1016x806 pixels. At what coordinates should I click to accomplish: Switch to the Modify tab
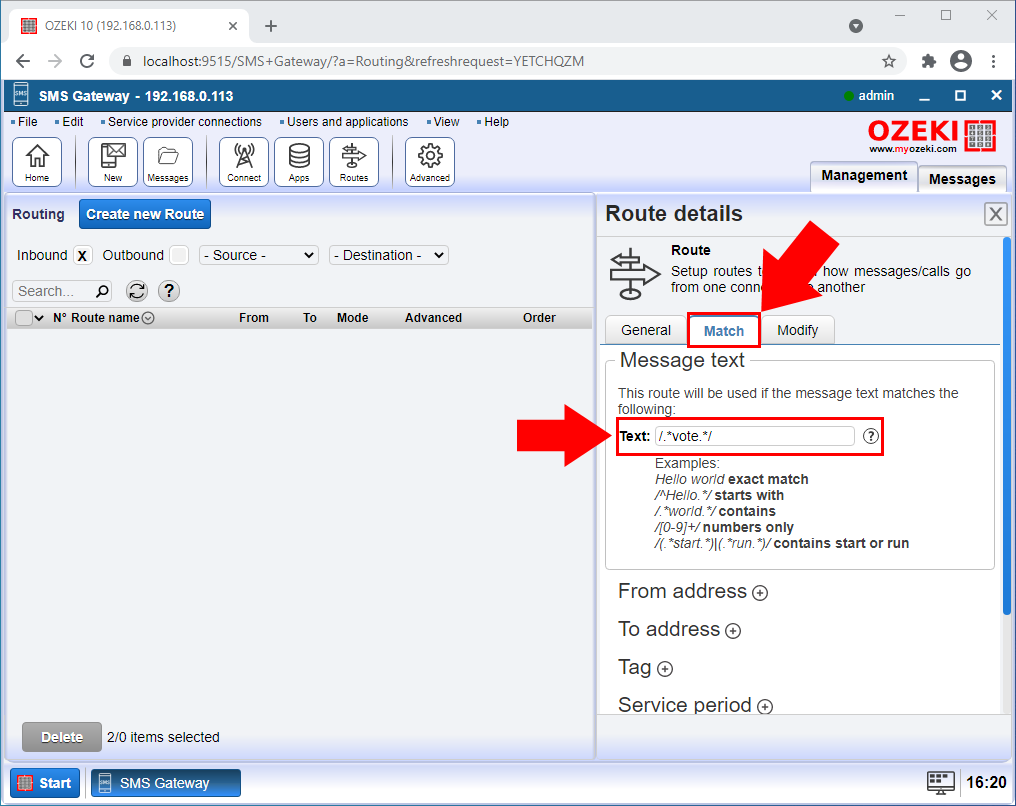pos(798,330)
